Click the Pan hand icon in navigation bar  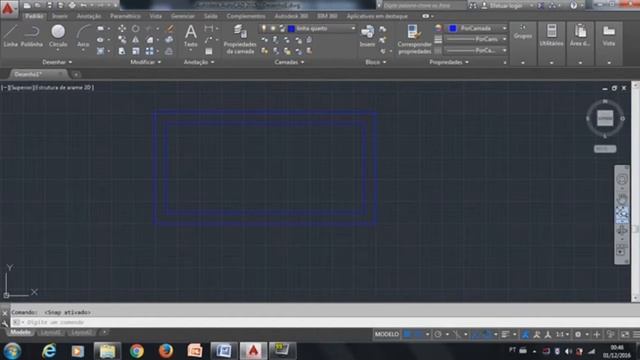pos(622,200)
